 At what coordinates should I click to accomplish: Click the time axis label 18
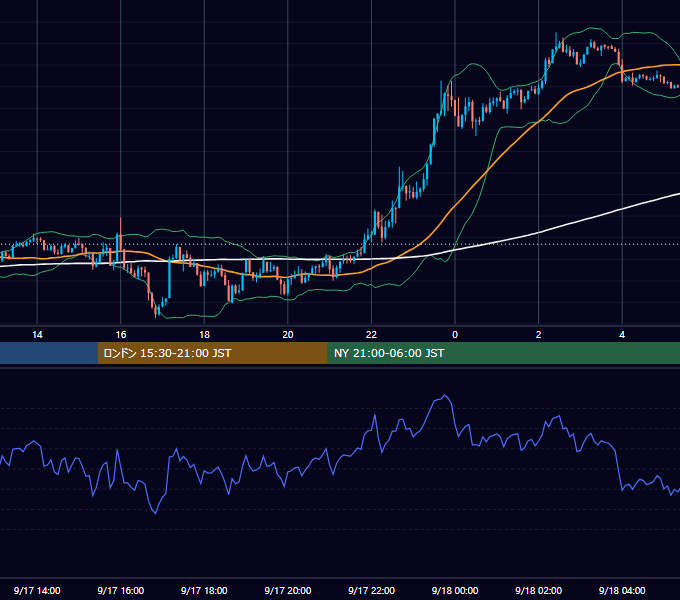click(204, 335)
